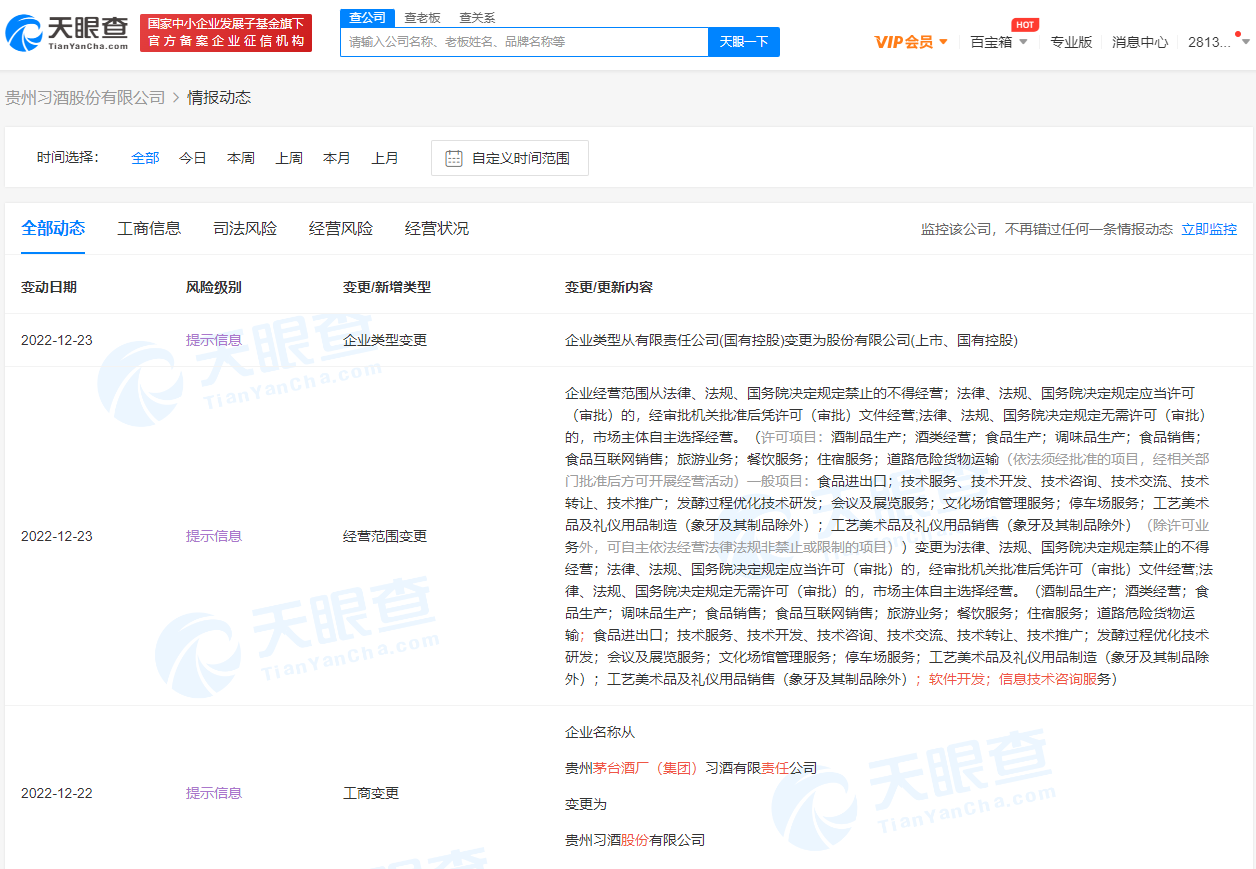Filter time by 本周
1256x869 pixels.
(241, 158)
